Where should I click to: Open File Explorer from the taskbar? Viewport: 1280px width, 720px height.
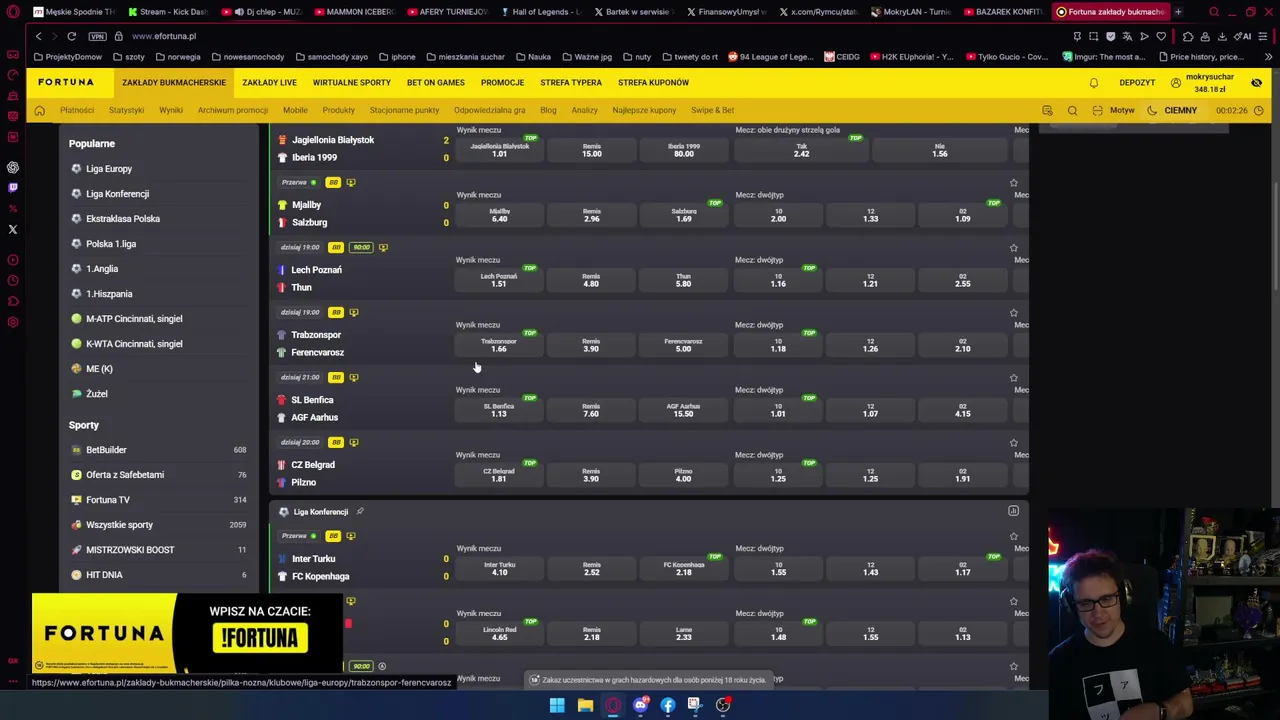click(585, 705)
